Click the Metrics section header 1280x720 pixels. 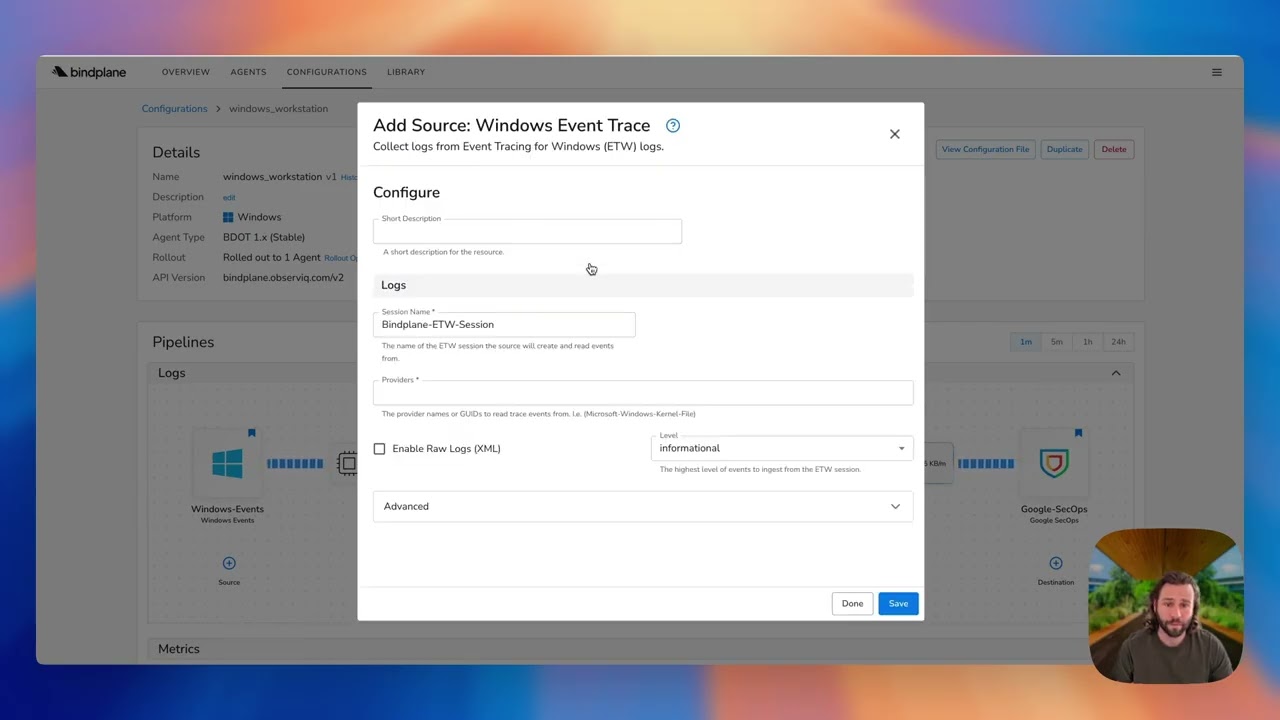coord(179,649)
